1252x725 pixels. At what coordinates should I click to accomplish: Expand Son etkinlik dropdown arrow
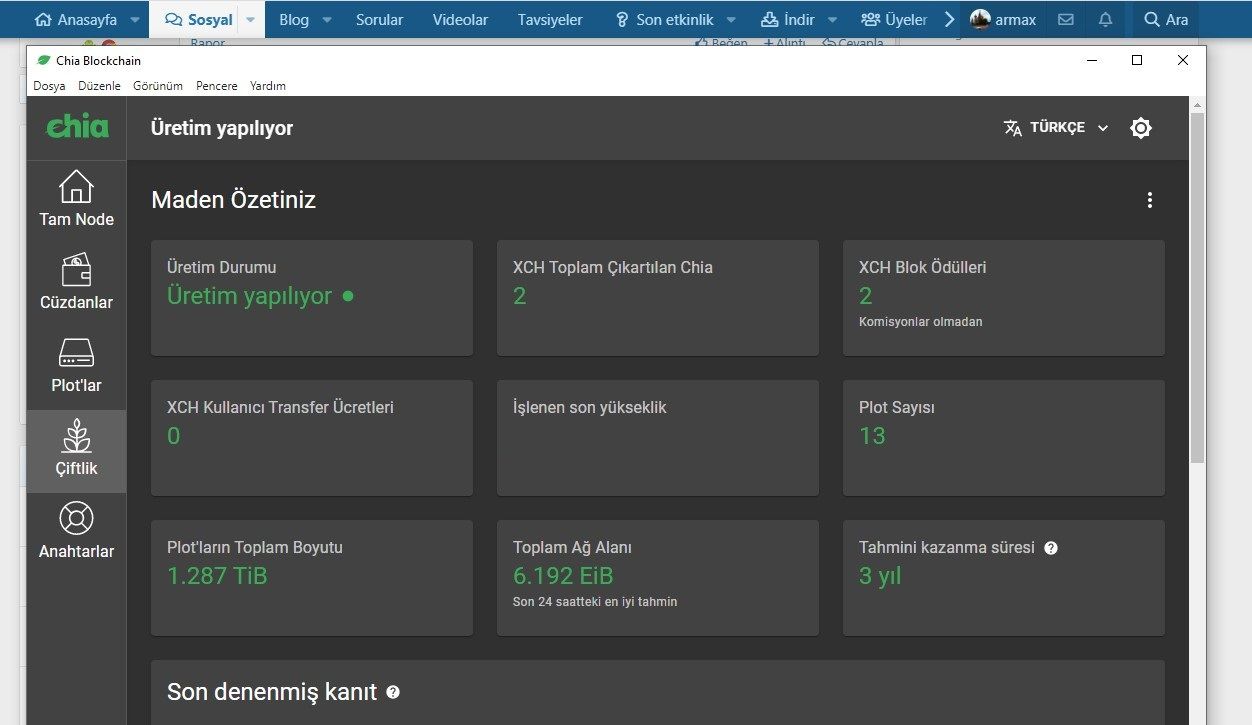[x=731, y=19]
